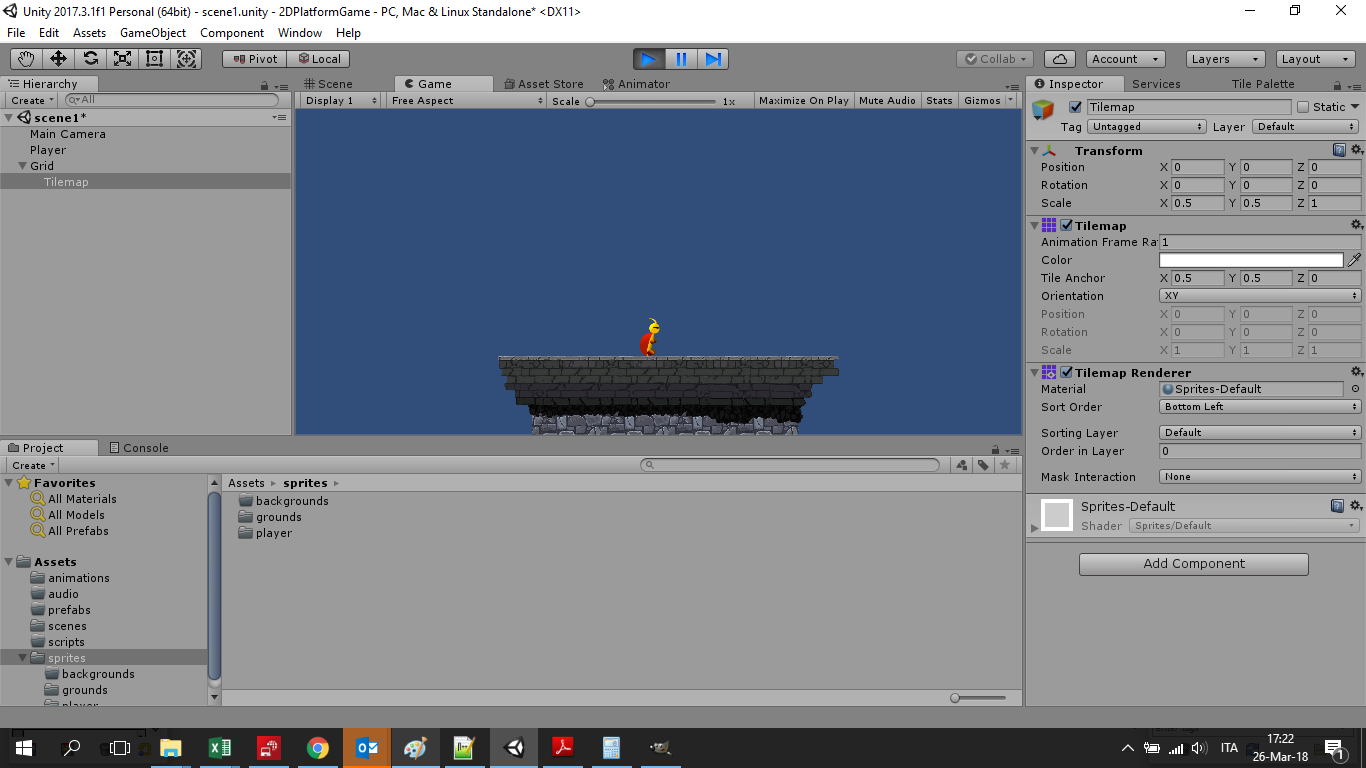Image resolution: width=1366 pixels, height=768 pixels.
Task: Select the Scale tool icon
Action: [x=122, y=59]
